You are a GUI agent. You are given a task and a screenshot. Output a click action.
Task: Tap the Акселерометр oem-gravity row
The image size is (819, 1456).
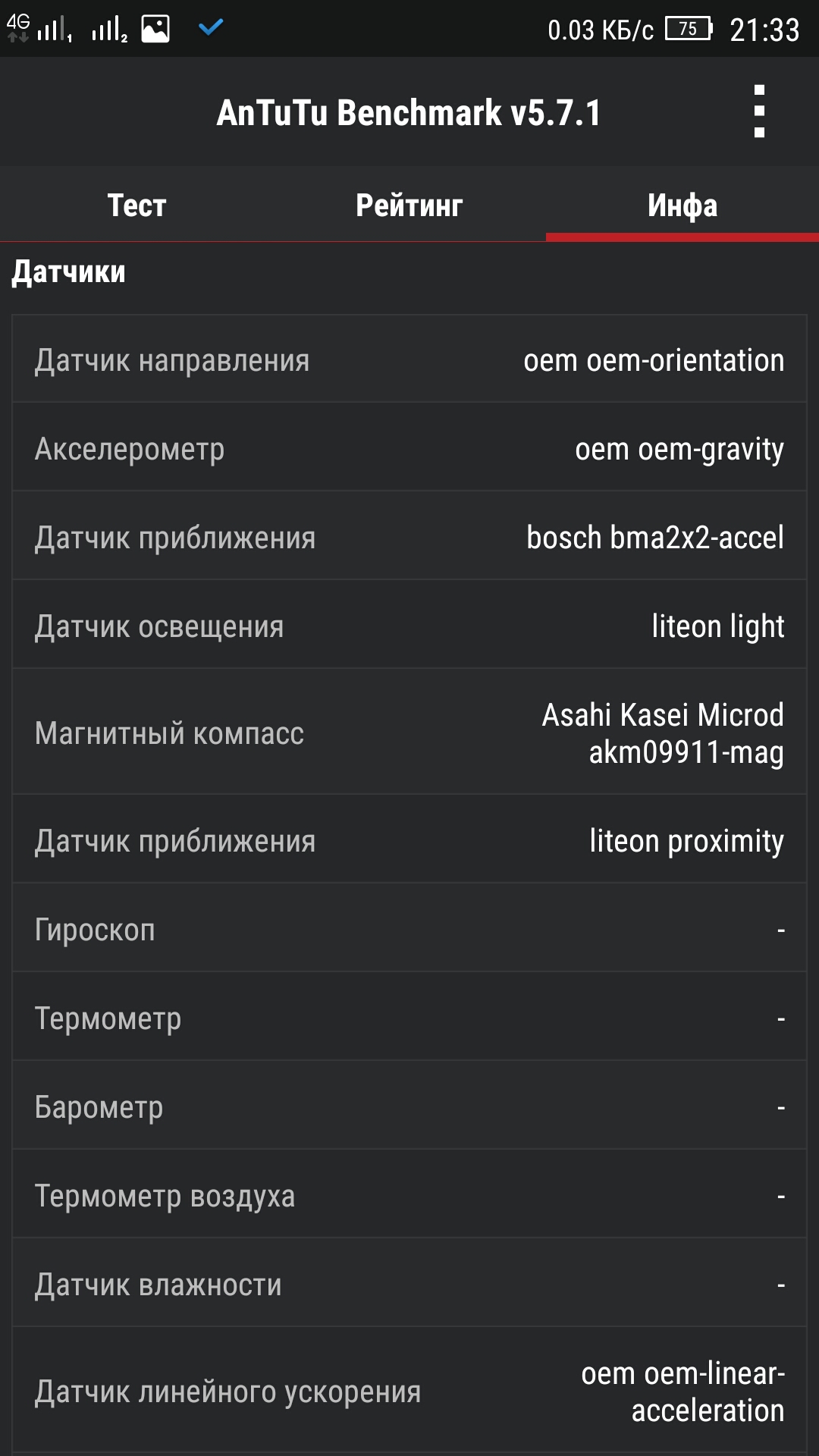(409, 448)
